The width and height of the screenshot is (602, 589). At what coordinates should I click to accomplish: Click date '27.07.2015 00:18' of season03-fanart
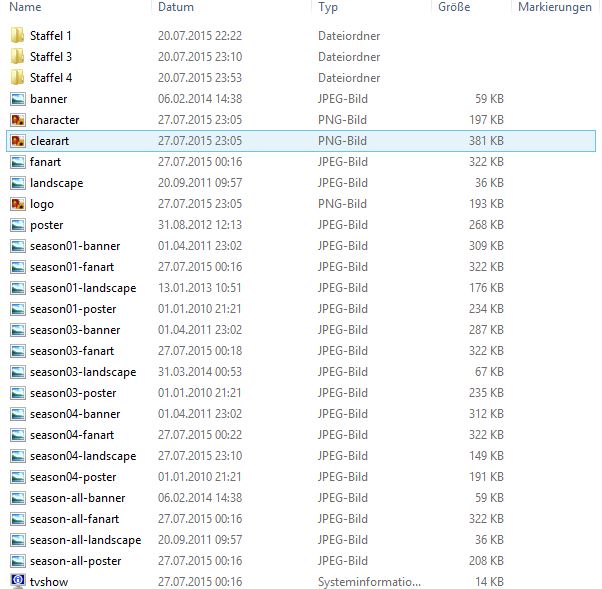pos(200,351)
